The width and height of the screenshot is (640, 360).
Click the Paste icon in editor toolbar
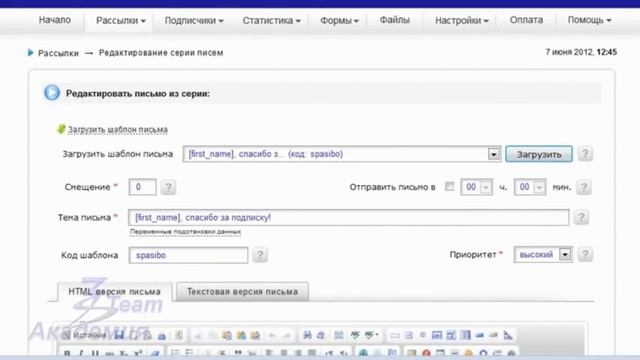click(227, 336)
